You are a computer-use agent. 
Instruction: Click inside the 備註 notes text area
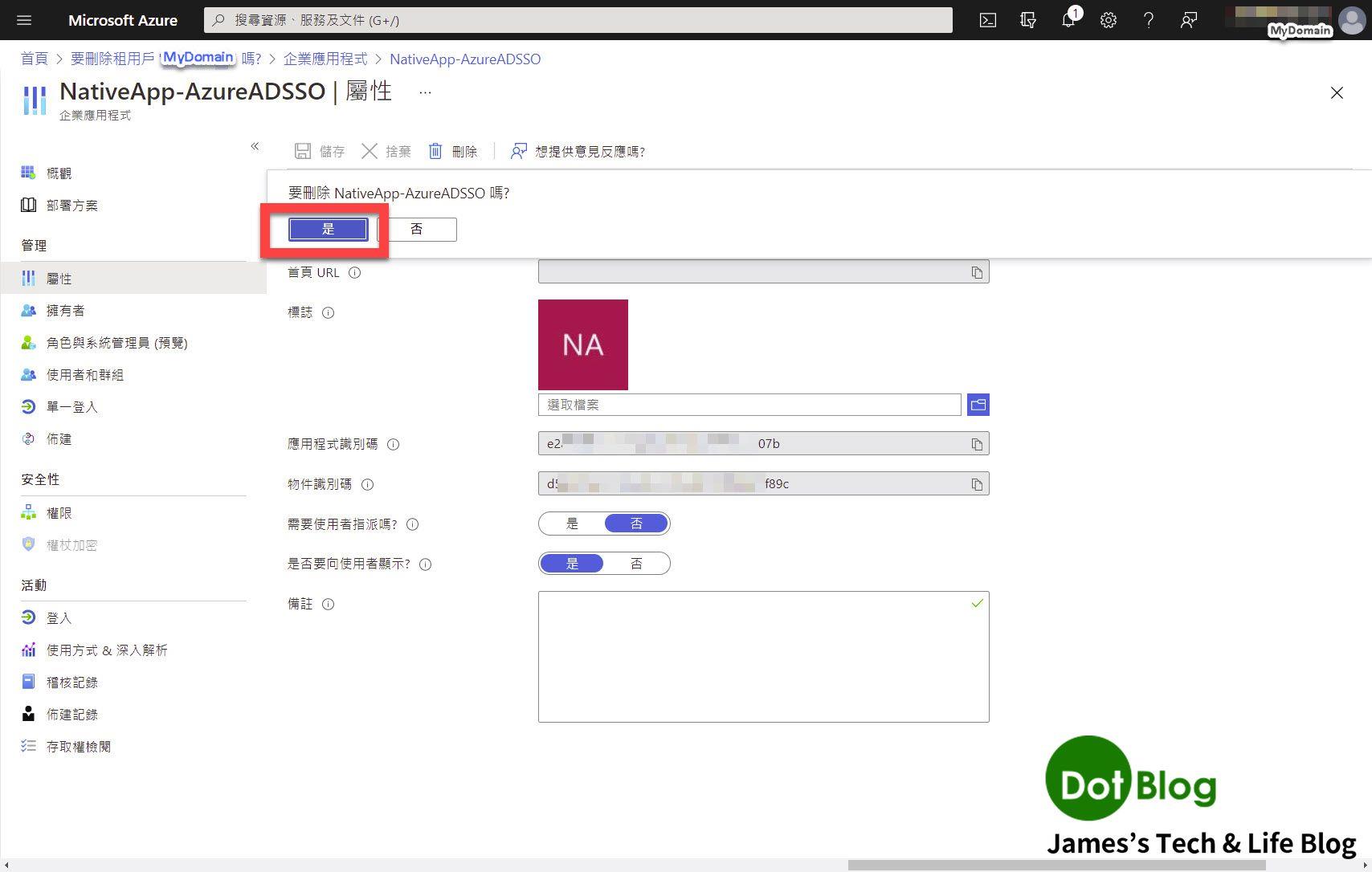(x=764, y=657)
